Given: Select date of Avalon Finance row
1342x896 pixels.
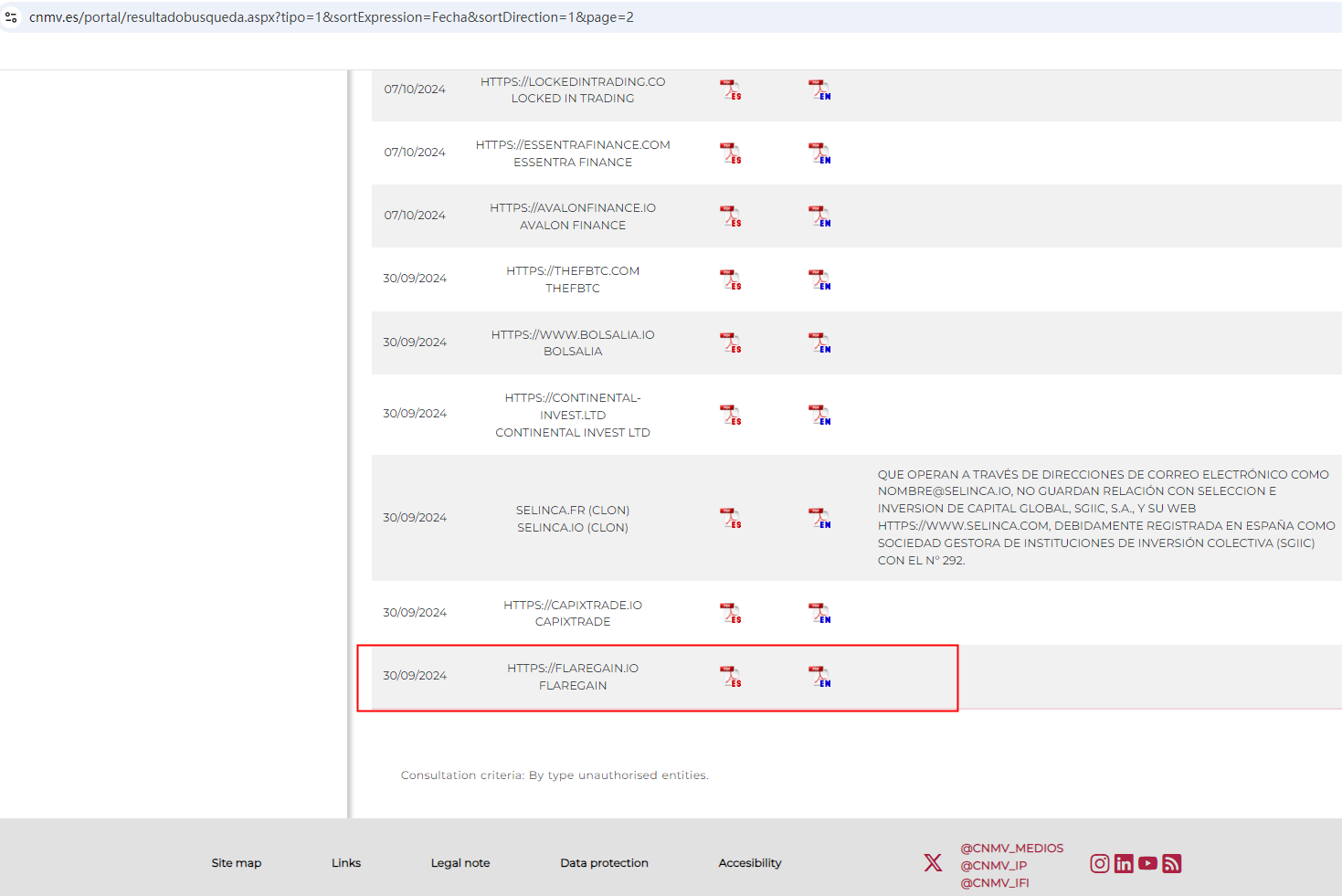Looking at the screenshot, I should tap(415, 216).
